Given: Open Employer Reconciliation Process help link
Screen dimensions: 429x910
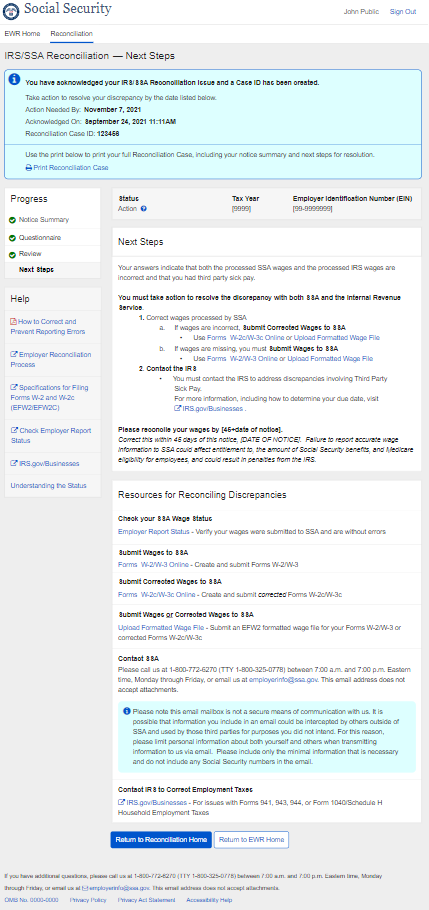Looking at the screenshot, I should click(51, 360).
